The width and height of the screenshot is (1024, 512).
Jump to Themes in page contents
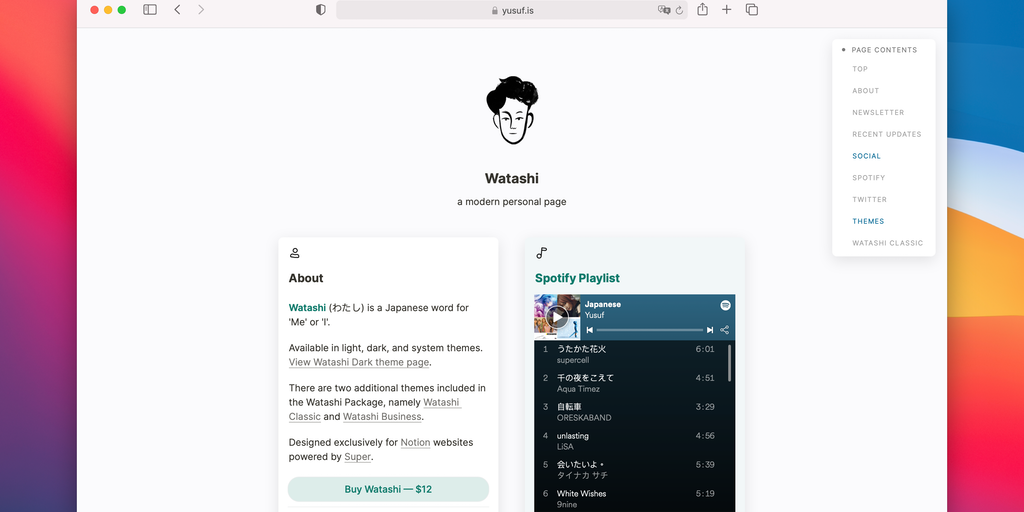[868, 221]
